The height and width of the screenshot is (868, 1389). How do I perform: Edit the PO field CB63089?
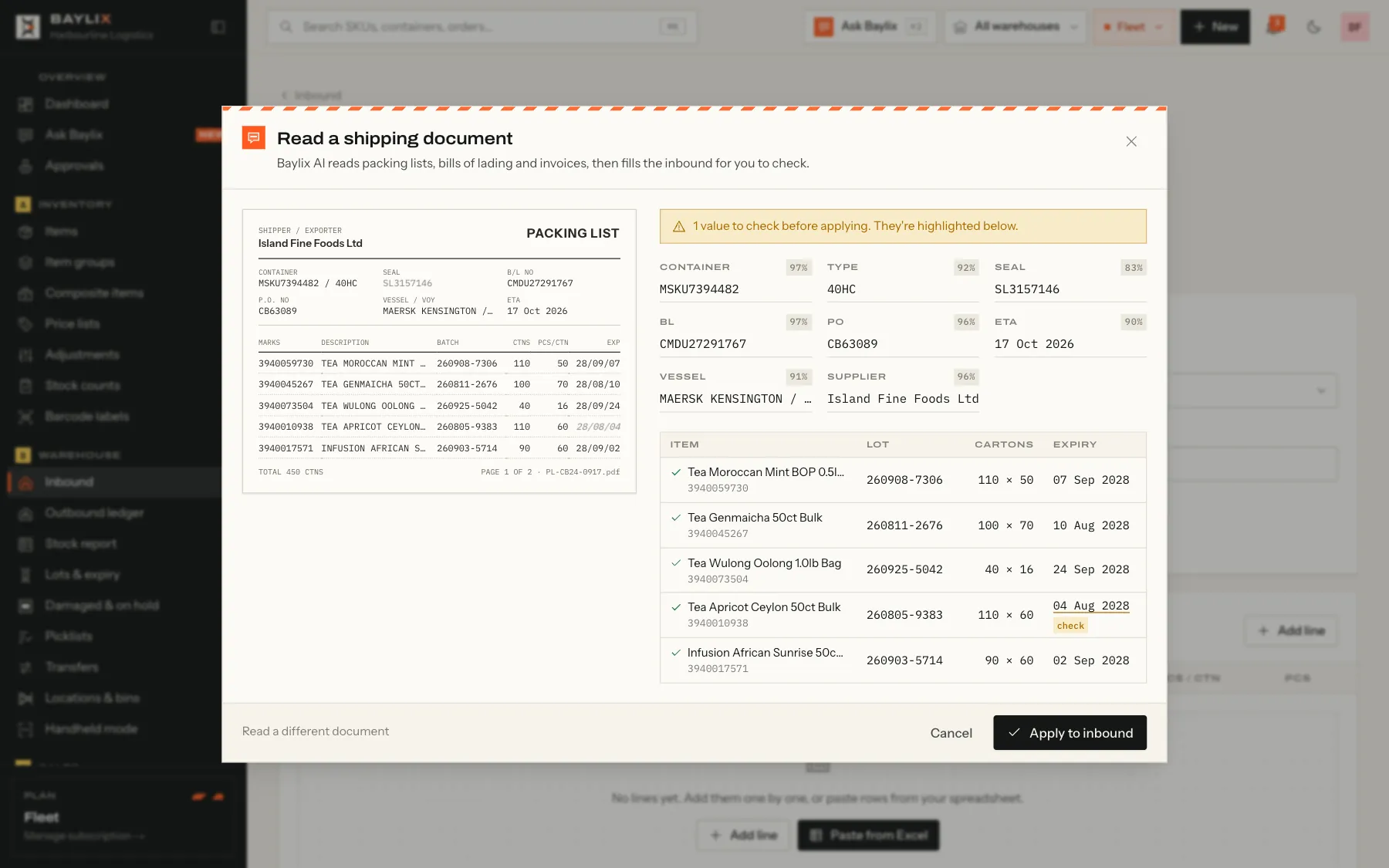[x=903, y=344]
